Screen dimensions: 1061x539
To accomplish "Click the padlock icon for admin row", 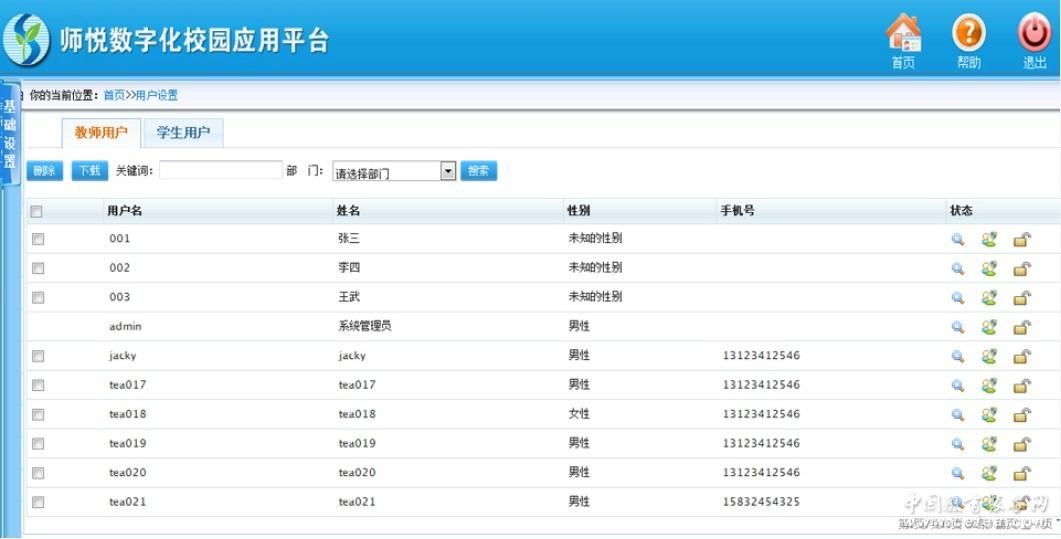I will pyautogui.click(x=1021, y=327).
